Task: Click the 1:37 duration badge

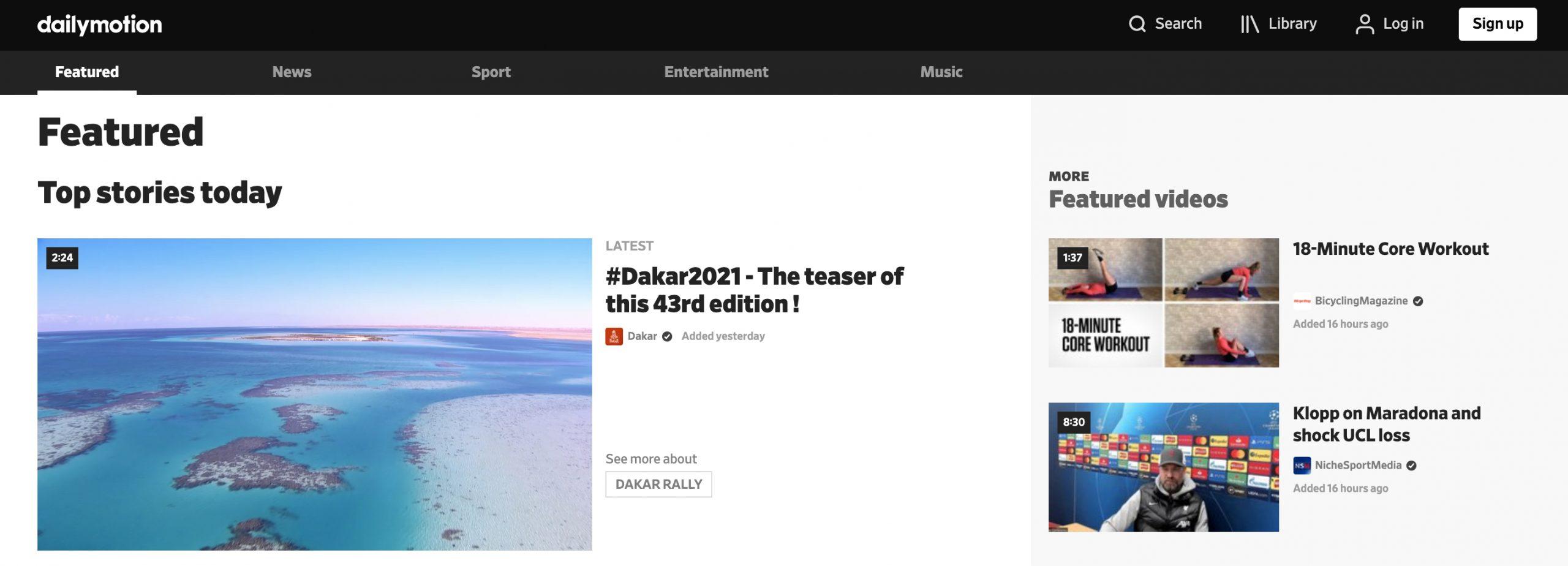Action: [1072, 258]
